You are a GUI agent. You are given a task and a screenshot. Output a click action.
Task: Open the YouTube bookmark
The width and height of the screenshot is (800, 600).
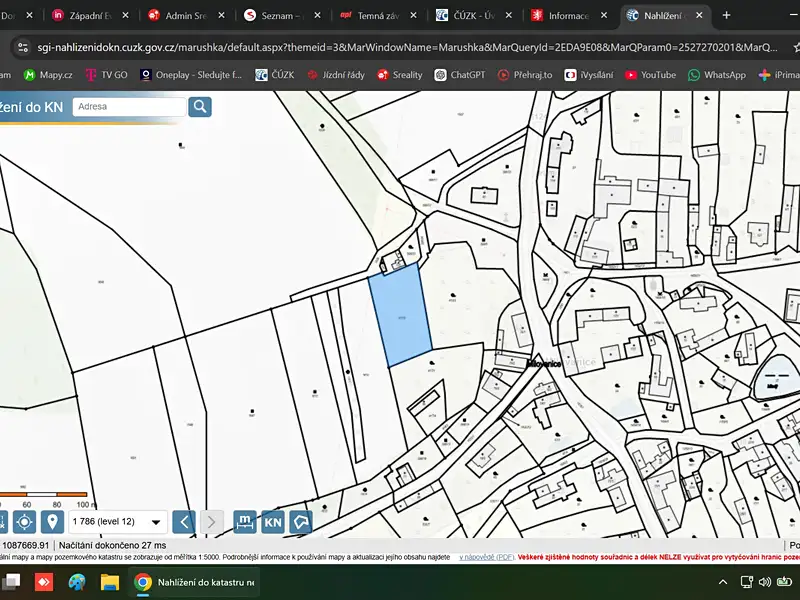pyautogui.click(x=651, y=75)
